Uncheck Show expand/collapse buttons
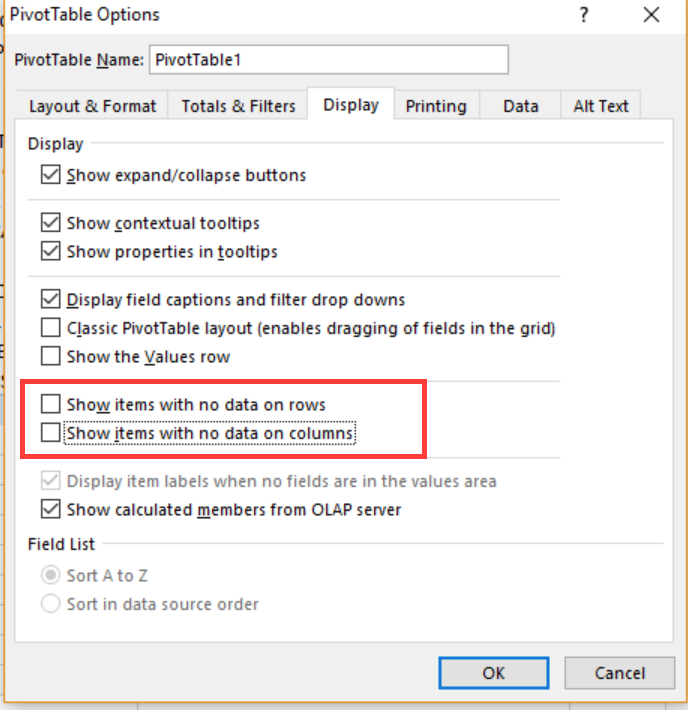The image size is (688, 710). coord(50,175)
